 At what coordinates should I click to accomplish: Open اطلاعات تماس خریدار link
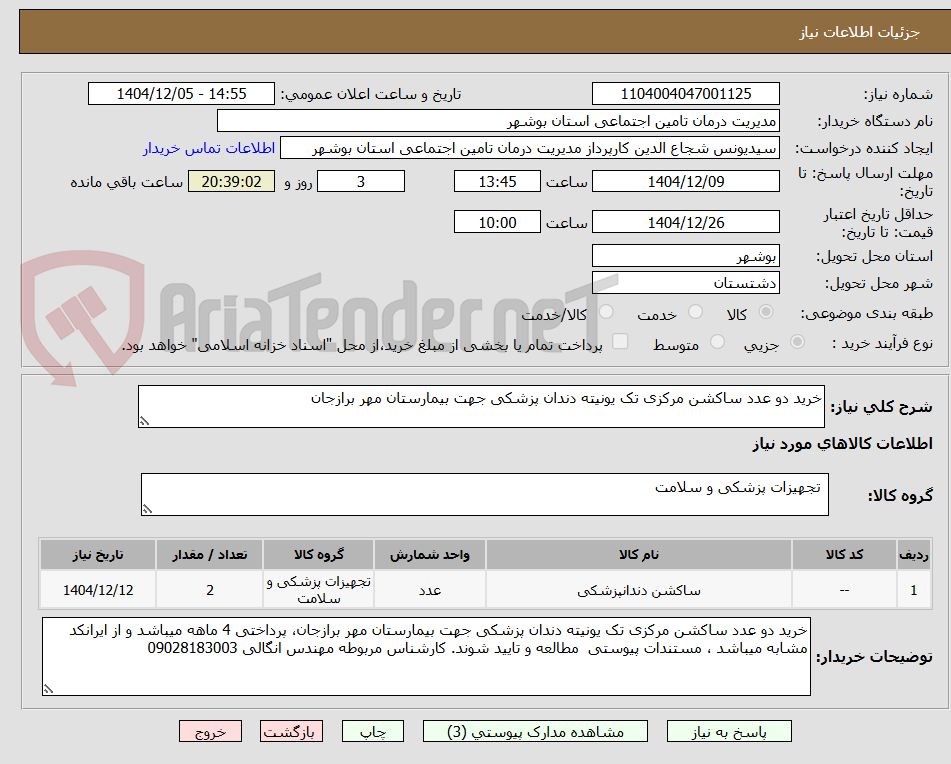click(209, 149)
